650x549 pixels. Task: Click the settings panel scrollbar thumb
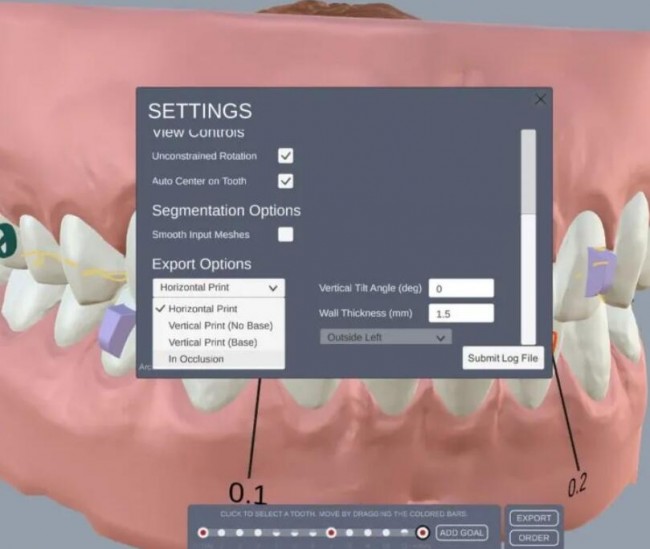click(x=528, y=172)
